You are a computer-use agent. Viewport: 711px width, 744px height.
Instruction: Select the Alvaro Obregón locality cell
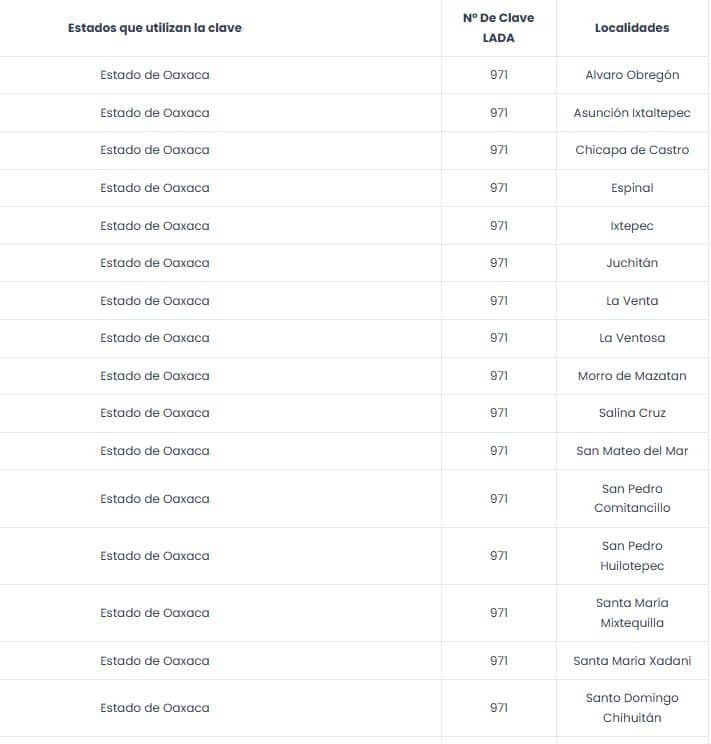click(632, 75)
